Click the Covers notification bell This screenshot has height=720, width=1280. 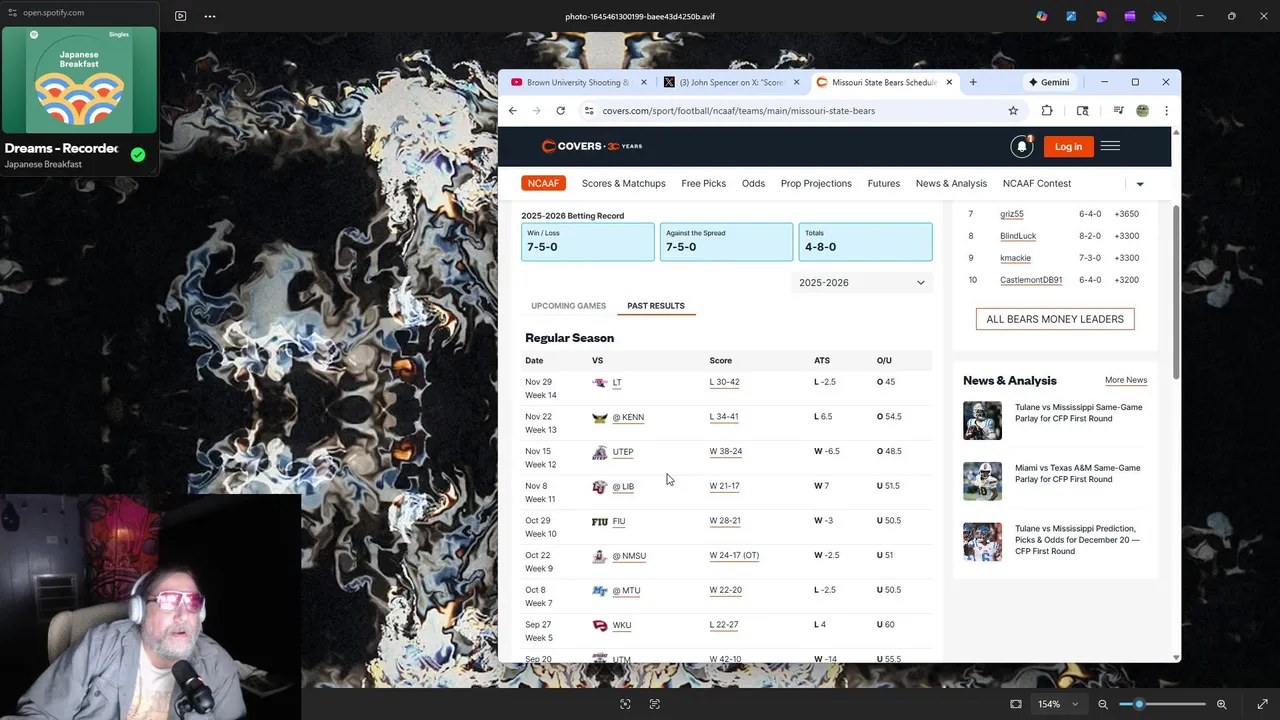pos(1021,146)
